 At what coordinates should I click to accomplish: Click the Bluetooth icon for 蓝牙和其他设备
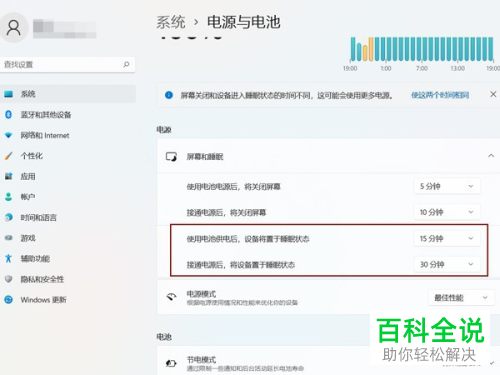(8, 115)
